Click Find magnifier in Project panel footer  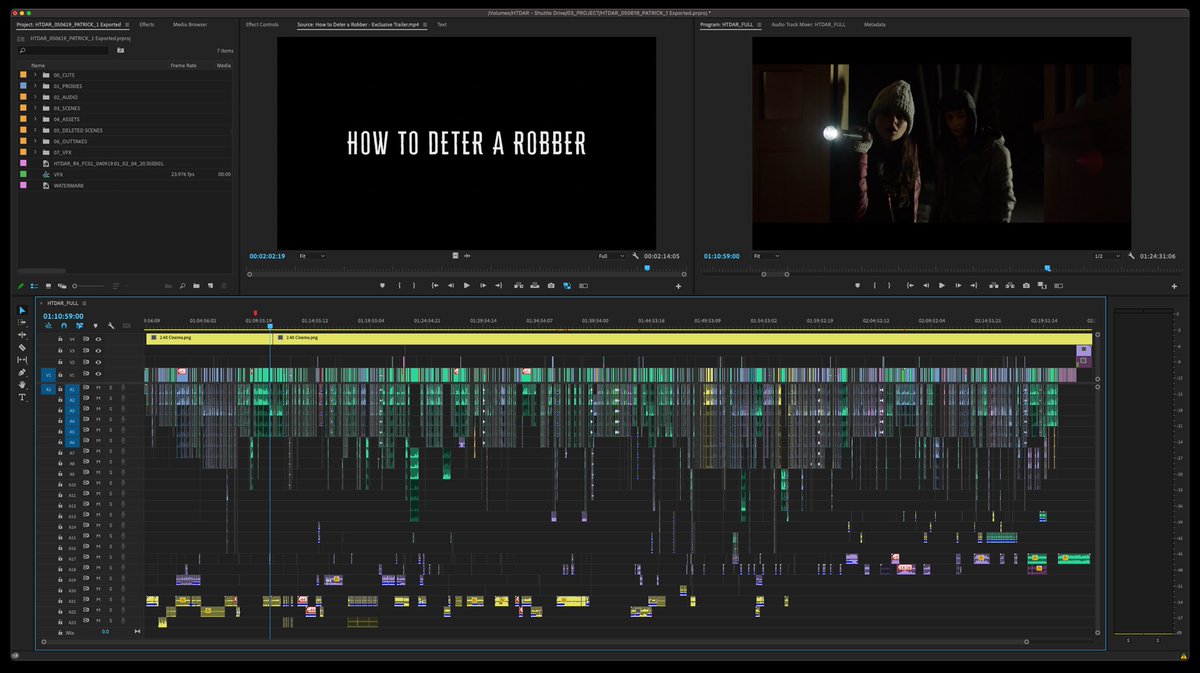[182, 286]
